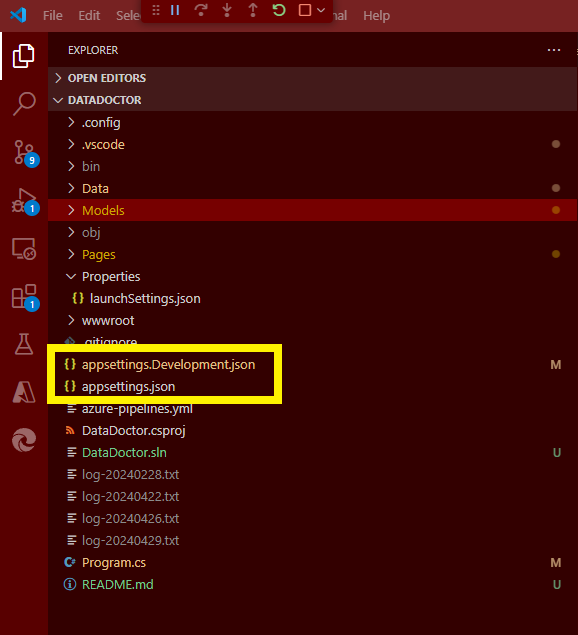
Task: Open azure-pipelines.yml file
Action: (x=312, y=409)
